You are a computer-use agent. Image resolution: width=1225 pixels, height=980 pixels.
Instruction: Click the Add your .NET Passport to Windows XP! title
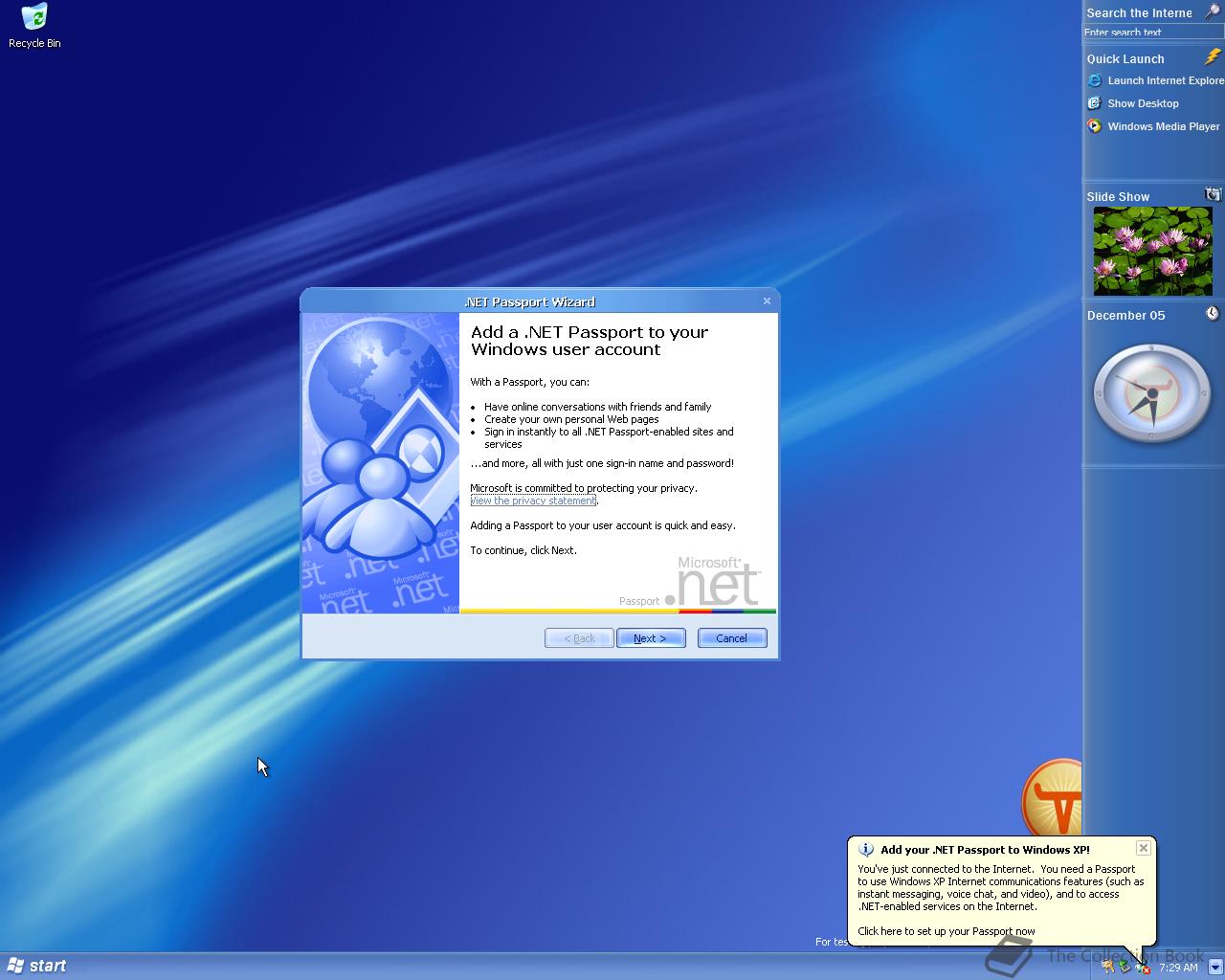(985, 850)
